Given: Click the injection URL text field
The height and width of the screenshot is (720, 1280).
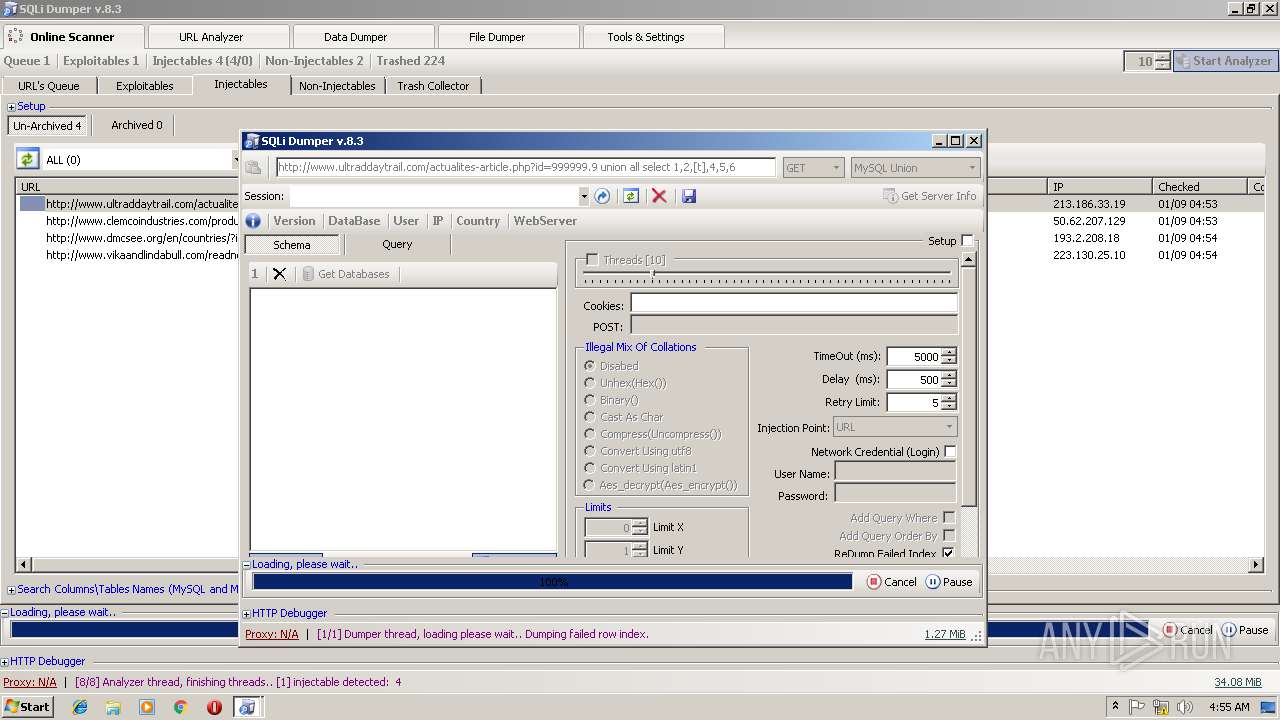Looking at the screenshot, I should tap(526, 168).
